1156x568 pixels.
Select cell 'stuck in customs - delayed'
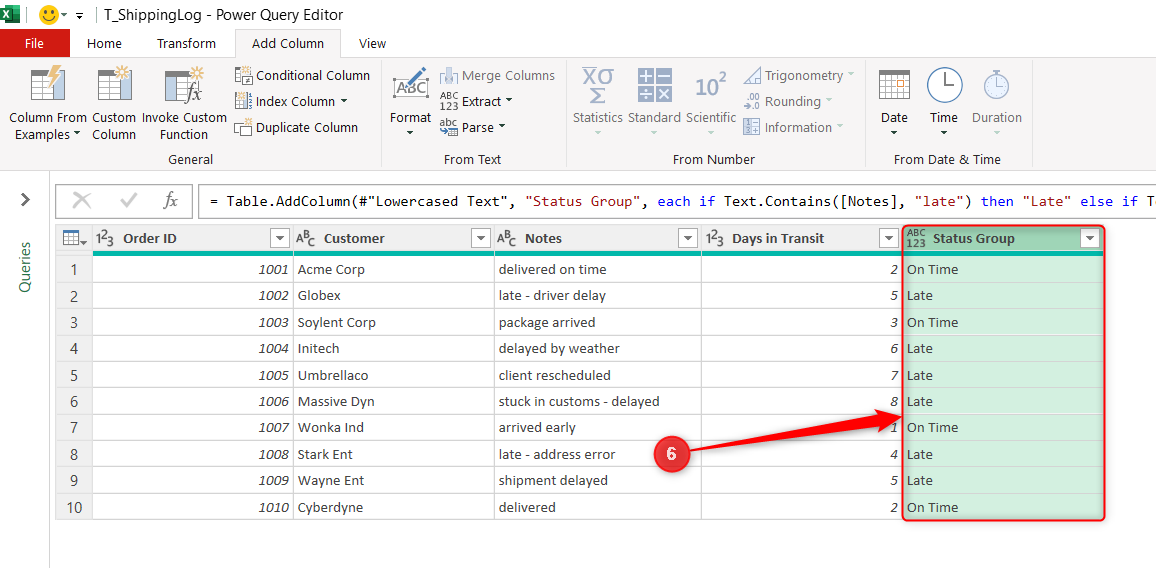(598, 401)
